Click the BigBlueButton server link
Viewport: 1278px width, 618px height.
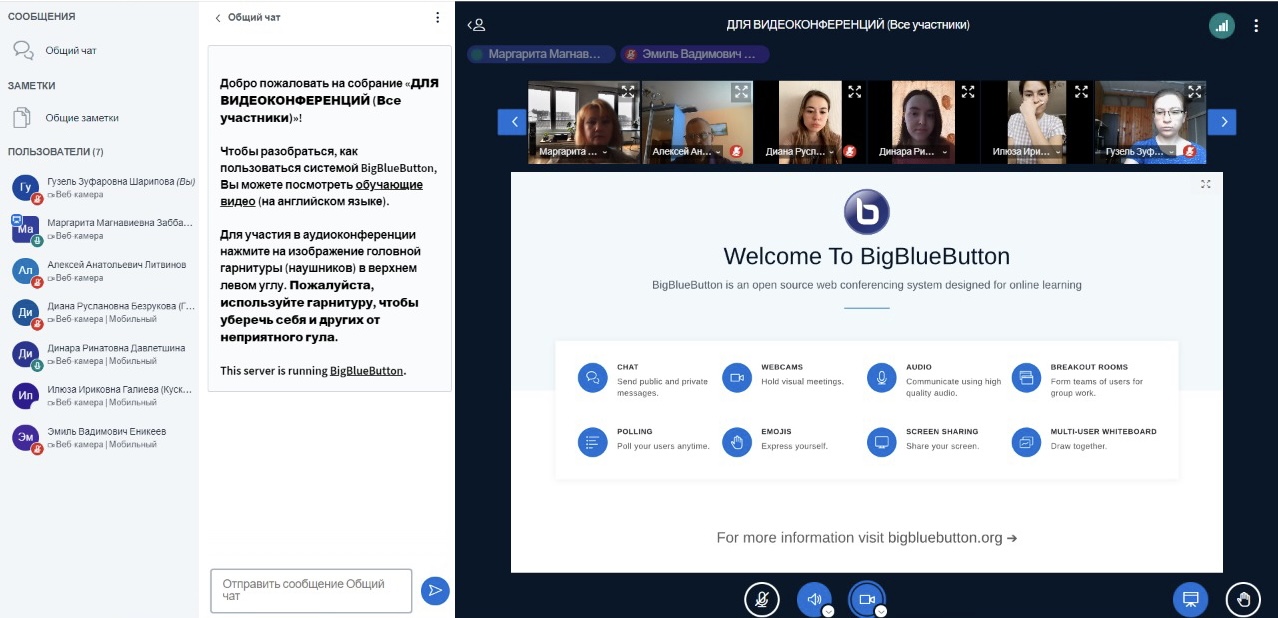tap(366, 371)
